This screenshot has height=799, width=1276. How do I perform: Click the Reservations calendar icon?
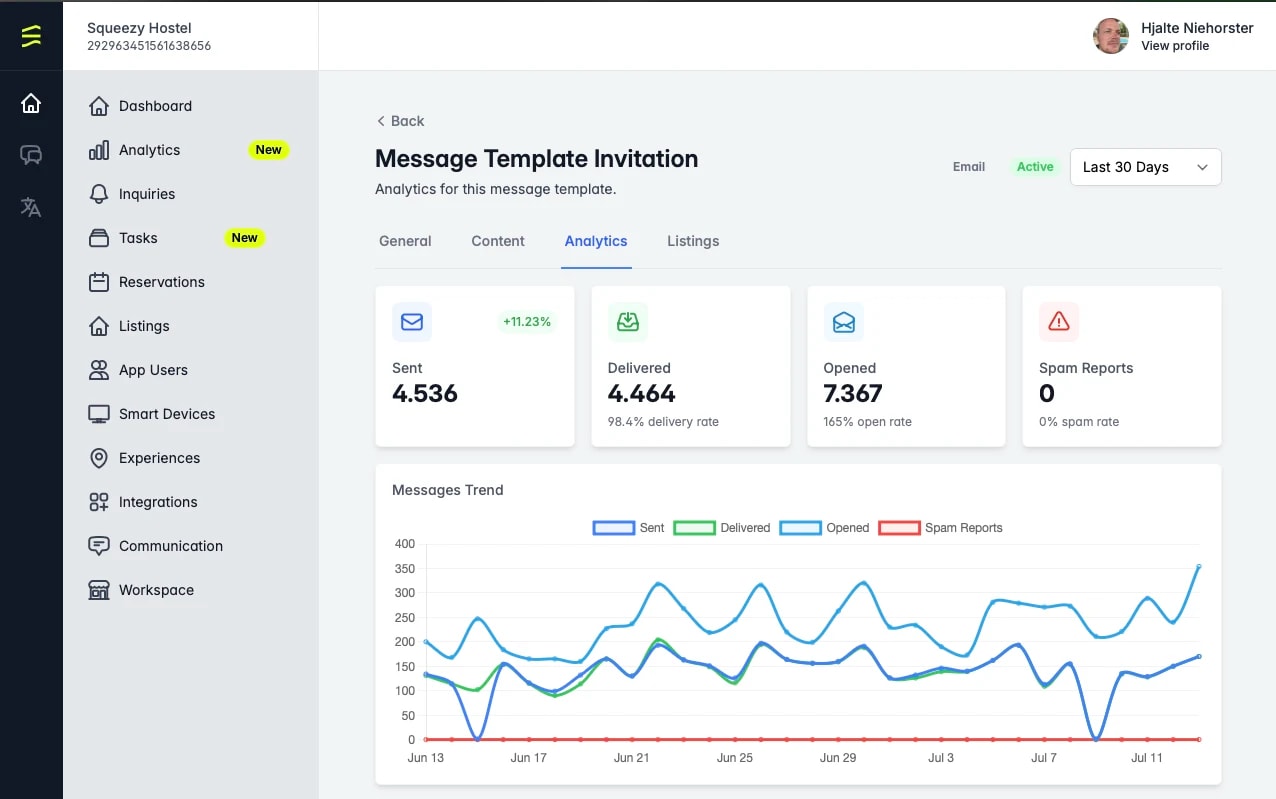tap(98, 282)
